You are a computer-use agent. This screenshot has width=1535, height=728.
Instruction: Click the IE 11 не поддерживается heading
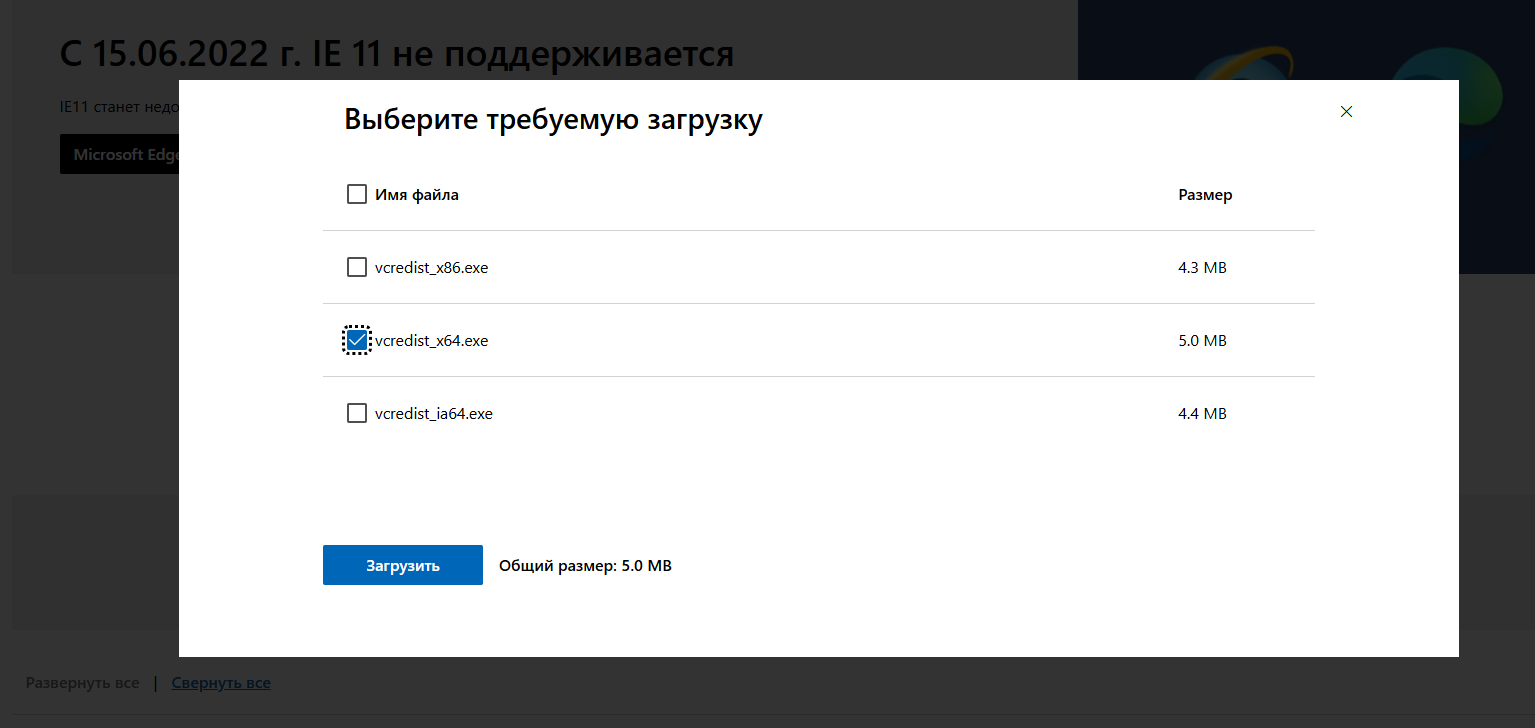[x=397, y=53]
